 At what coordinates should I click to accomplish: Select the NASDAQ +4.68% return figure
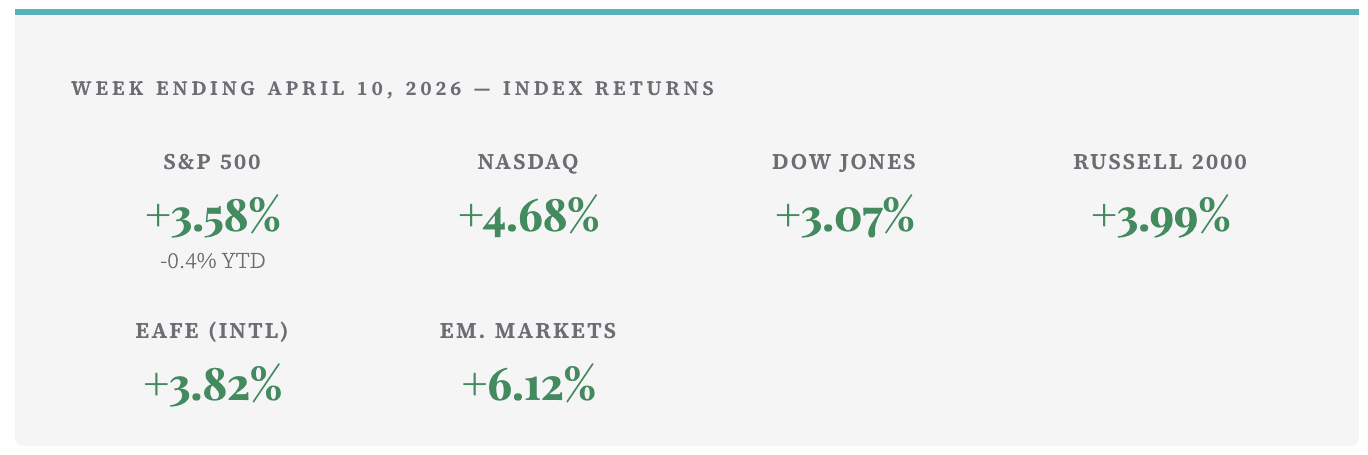528,217
